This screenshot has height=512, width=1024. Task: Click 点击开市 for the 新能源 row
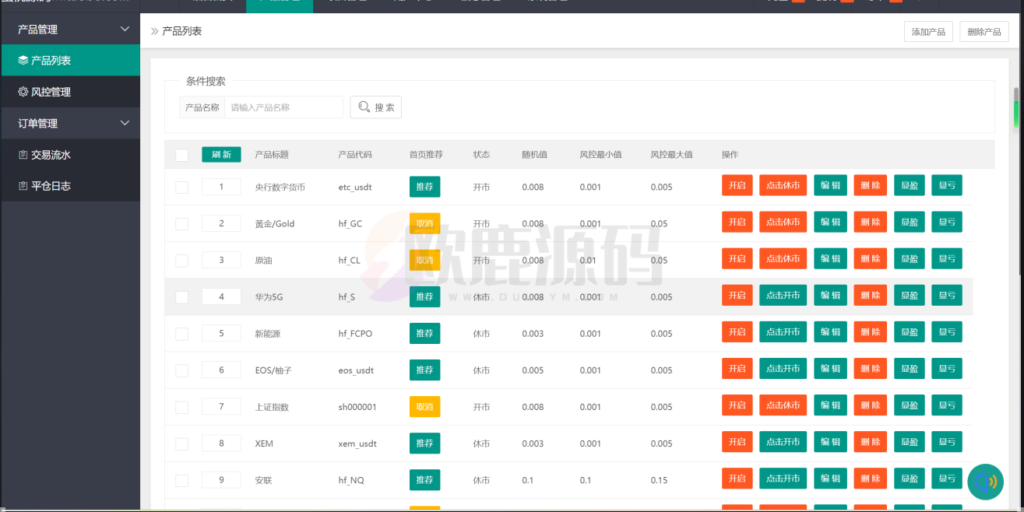click(x=783, y=333)
